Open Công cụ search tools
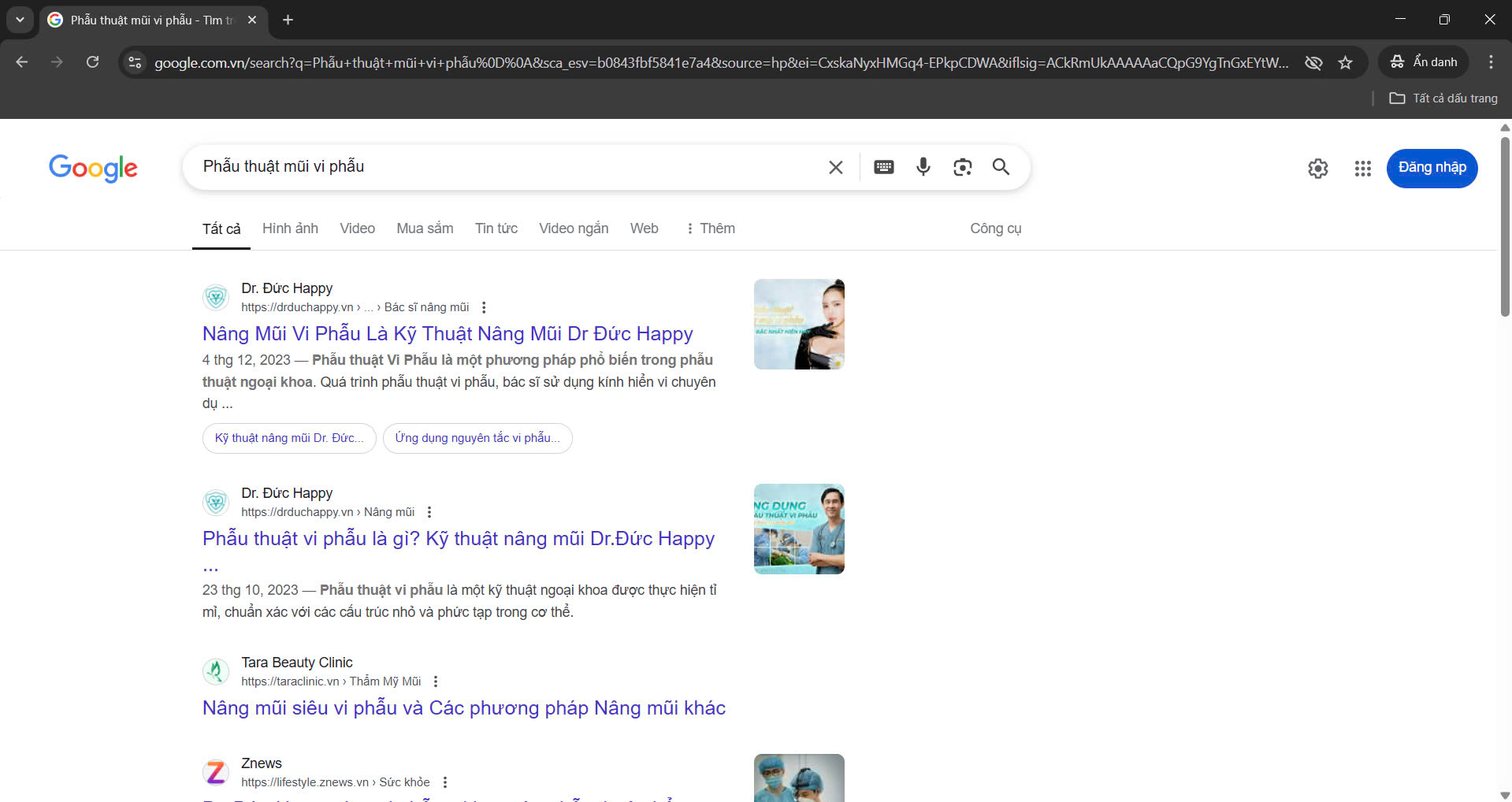Viewport: 1512px width, 802px height. pos(996,228)
